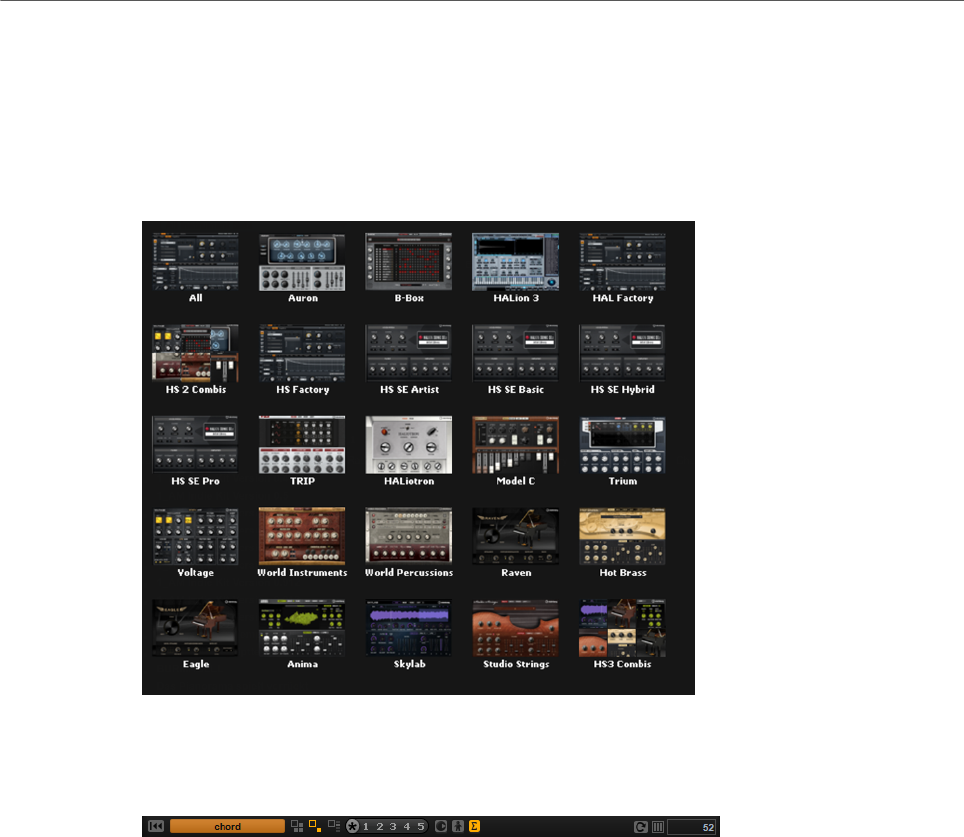The width and height of the screenshot is (964, 837).
Task: Choose the HS SE Pro icon
Action: pos(196,445)
